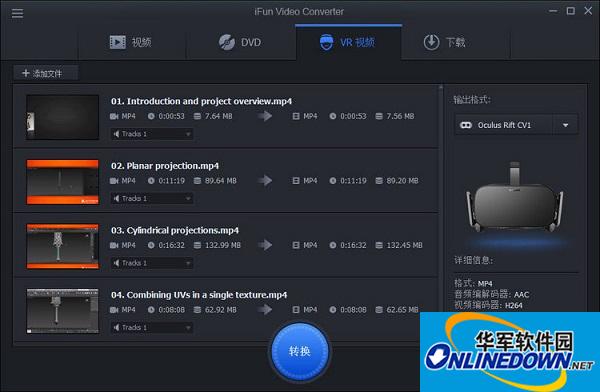Screen dimensions: 600x392
Task: Open the hamburger menu icon
Action: click(x=17, y=13)
